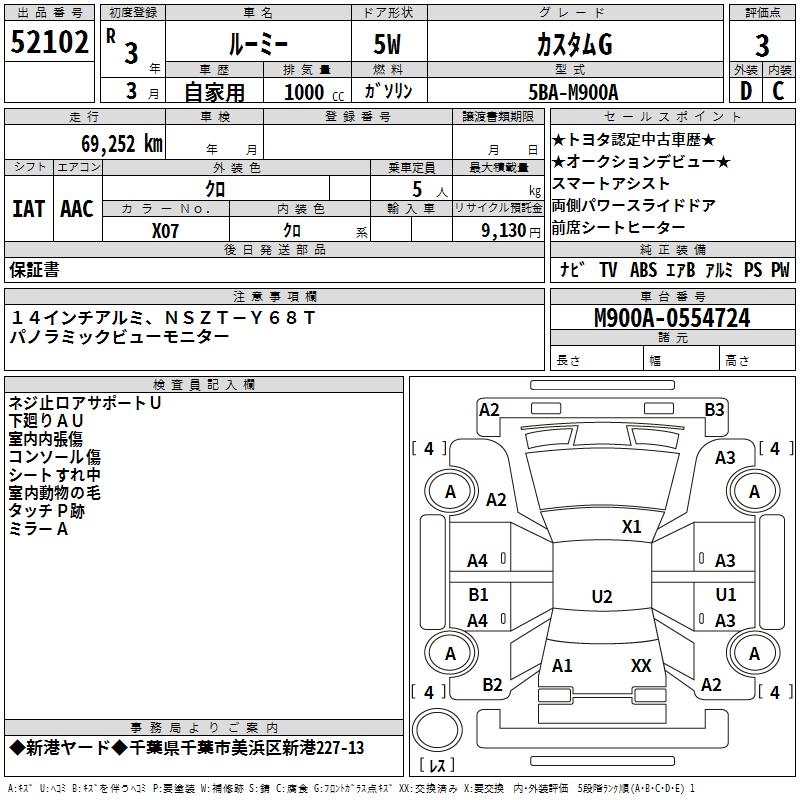The width and height of the screenshot is (800, 800).
Task: Select the B1 damage mark
Action: tap(479, 594)
